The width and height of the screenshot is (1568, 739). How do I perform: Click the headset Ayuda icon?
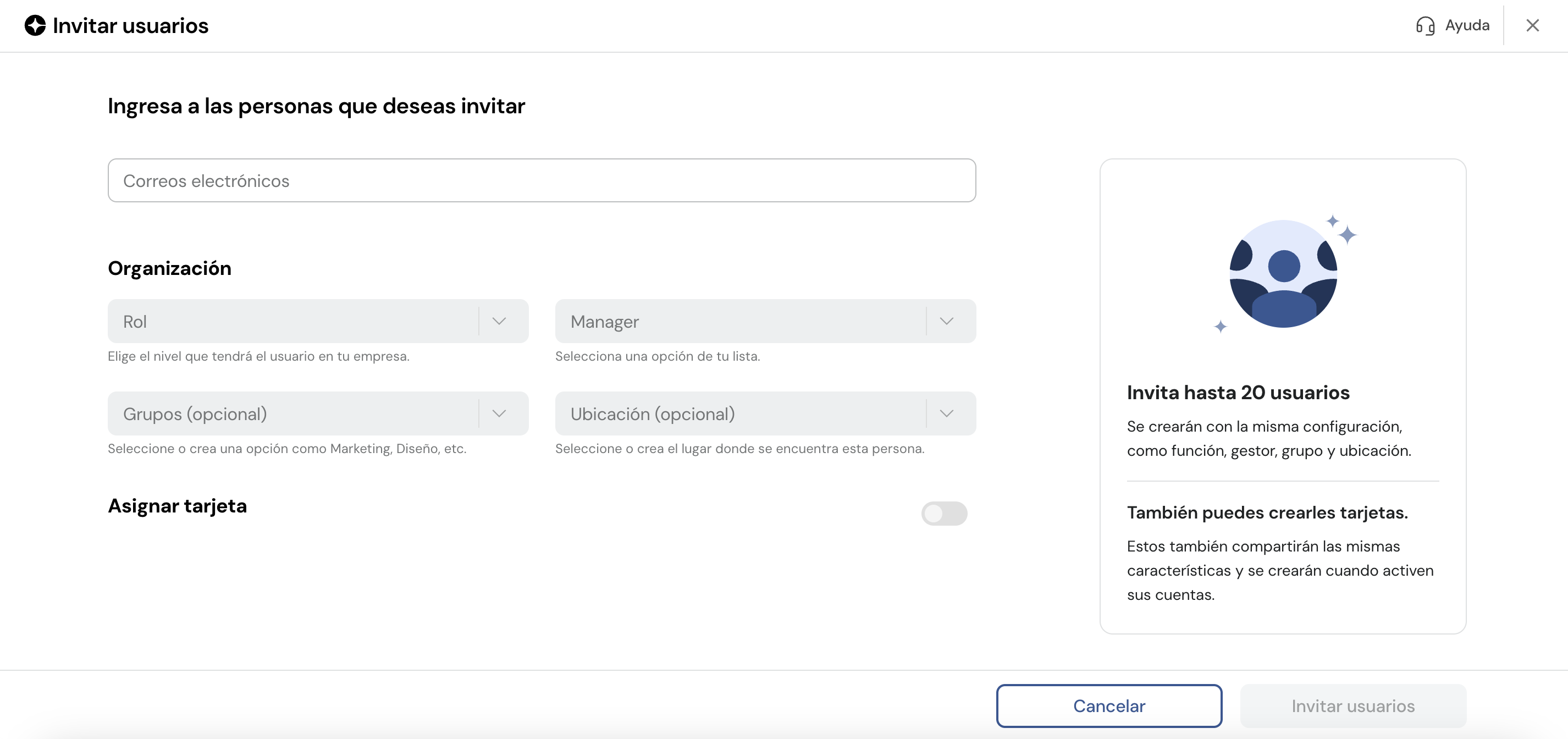[x=1425, y=25]
